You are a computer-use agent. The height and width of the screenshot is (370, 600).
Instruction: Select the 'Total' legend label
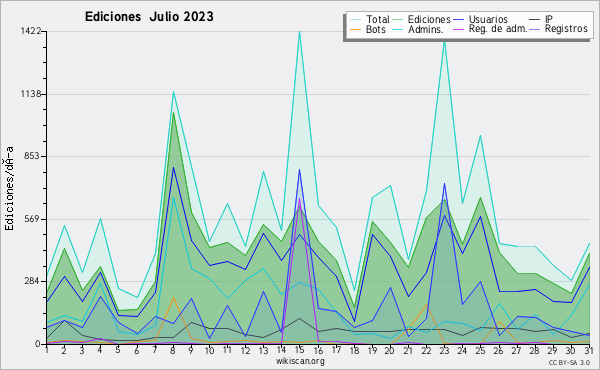(x=378, y=19)
